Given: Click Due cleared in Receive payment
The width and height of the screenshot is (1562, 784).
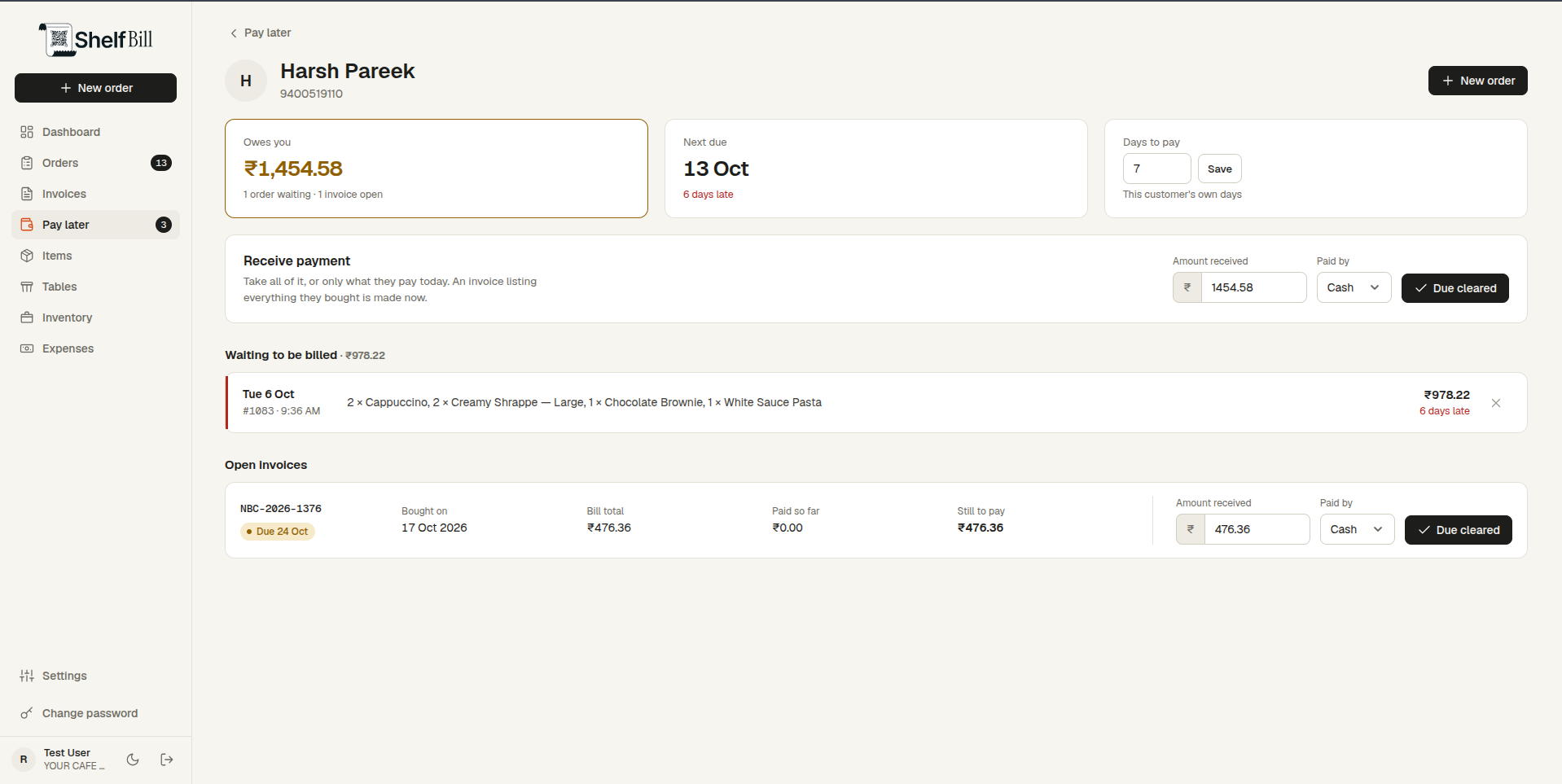Looking at the screenshot, I should 1455,288.
